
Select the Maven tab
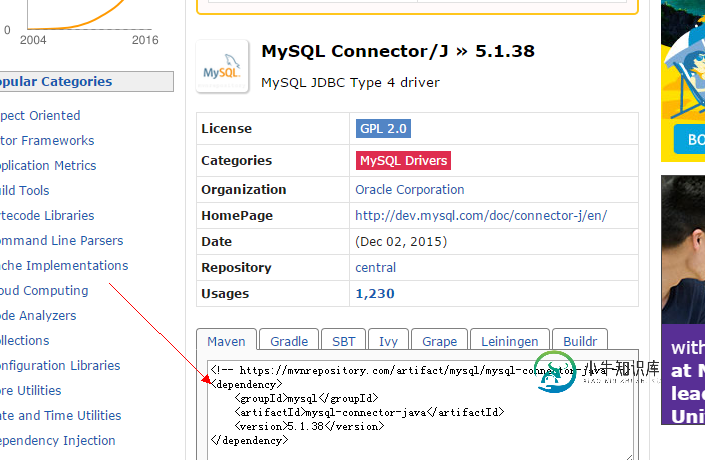click(x=226, y=341)
